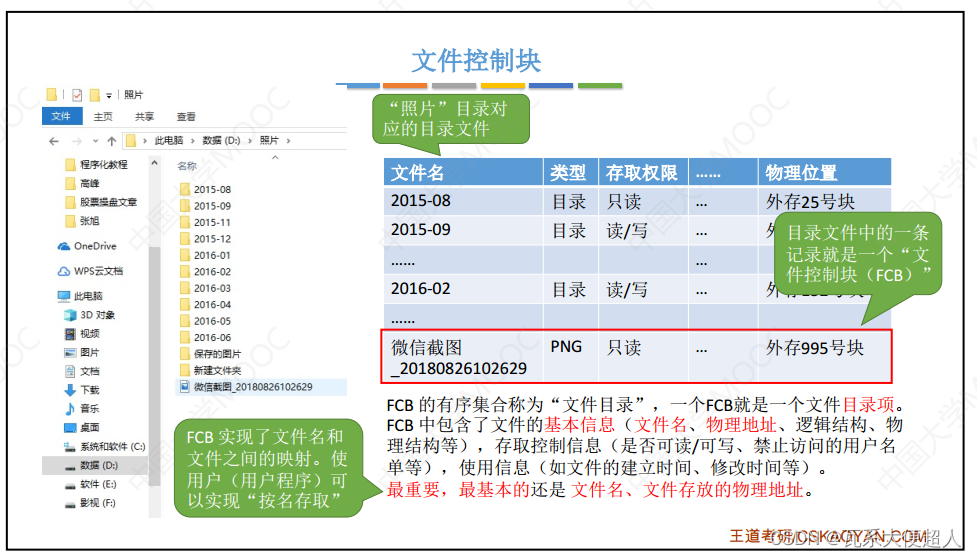Click the 外存25号块 table cell
Screen dimensions: 977x558
tap(824, 201)
